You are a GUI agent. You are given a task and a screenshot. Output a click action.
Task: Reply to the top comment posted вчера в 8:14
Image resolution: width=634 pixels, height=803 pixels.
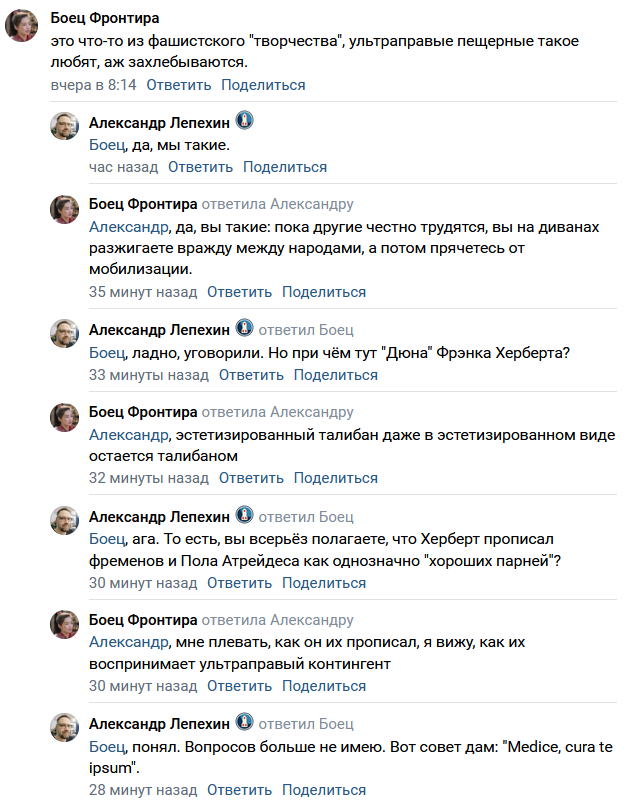pyautogui.click(x=179, y=85)
